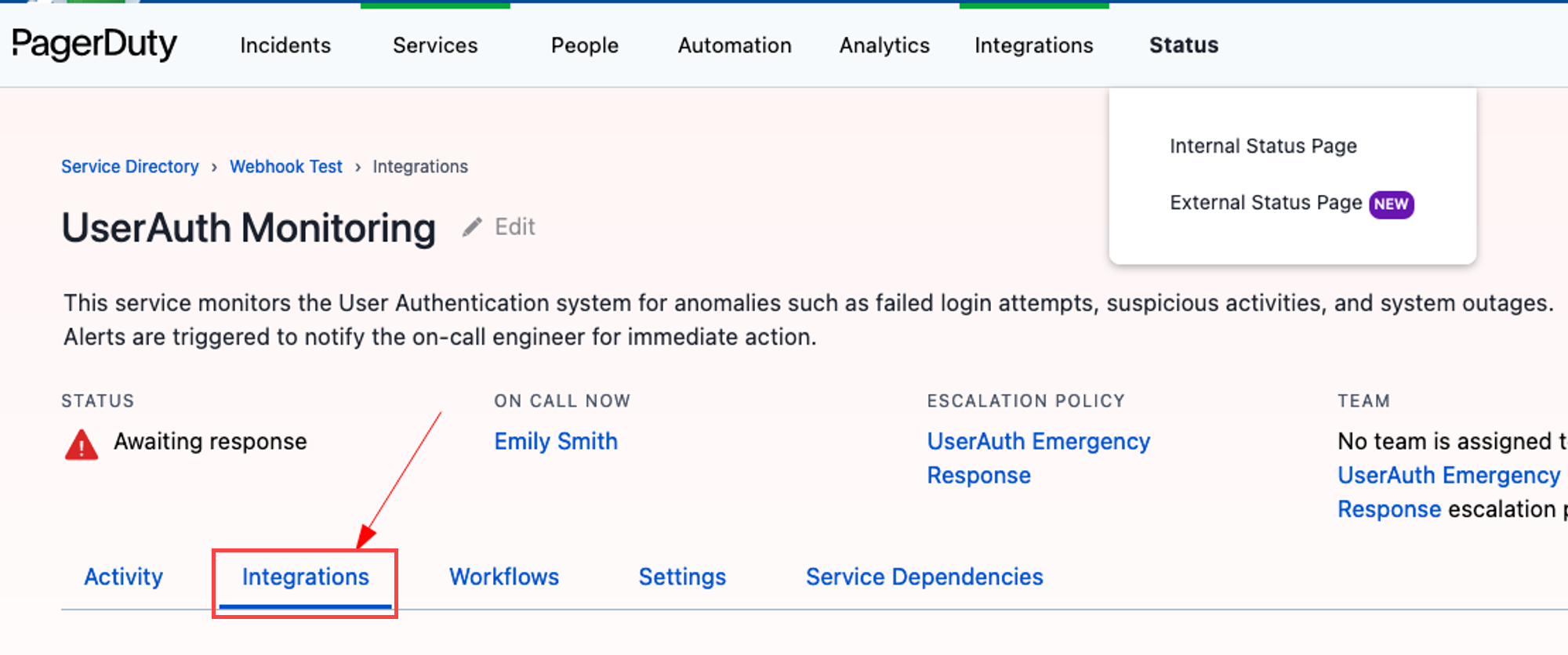Collapse the Status dropdown menu

[1184, 45]
